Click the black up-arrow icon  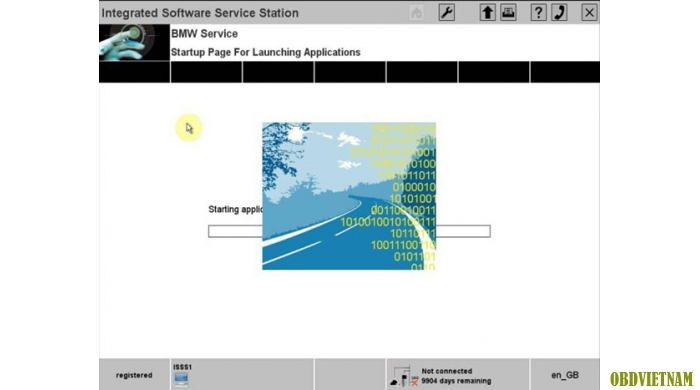click(x=488, y=12)
